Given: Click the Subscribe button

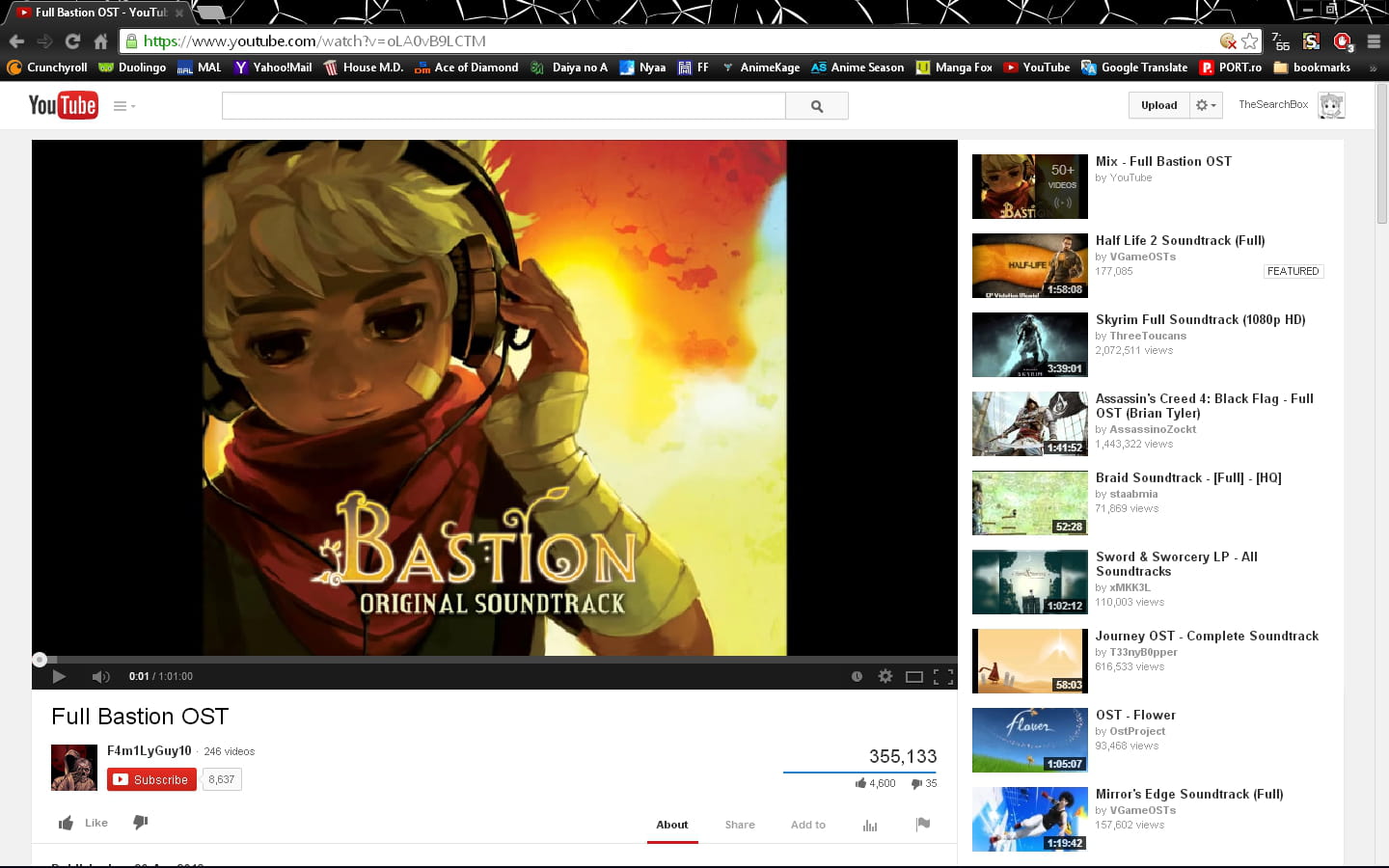Looking at the screenshot, I should [x=151, y=779].
